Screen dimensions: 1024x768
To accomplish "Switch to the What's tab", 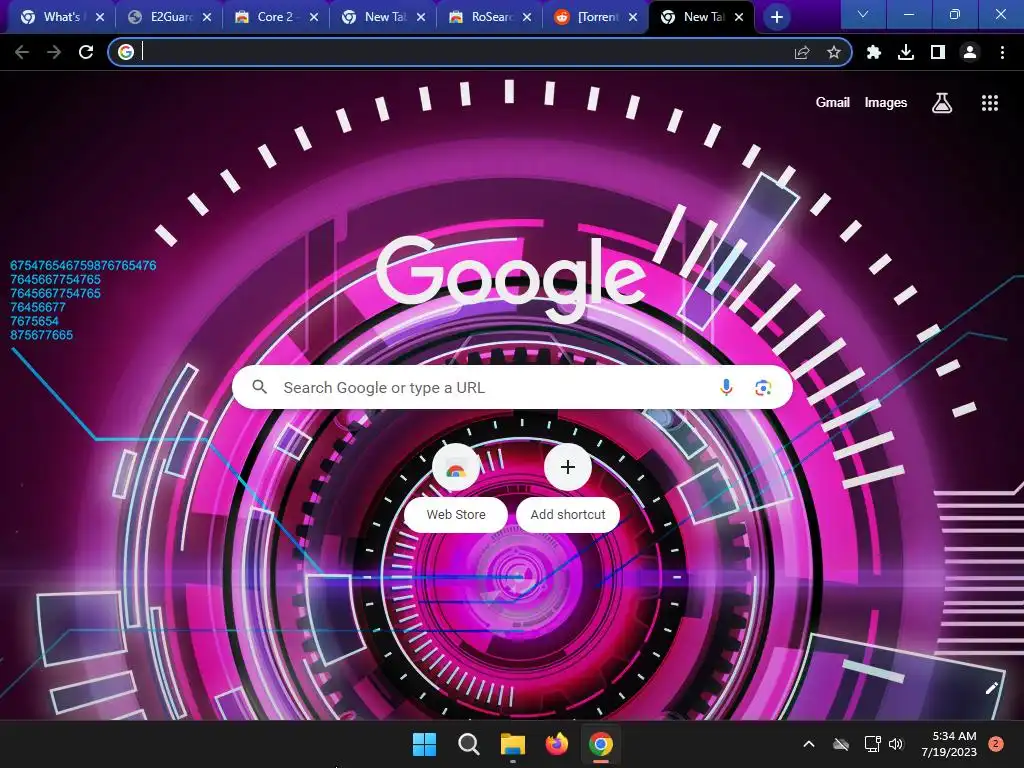I will pos(62,17).
